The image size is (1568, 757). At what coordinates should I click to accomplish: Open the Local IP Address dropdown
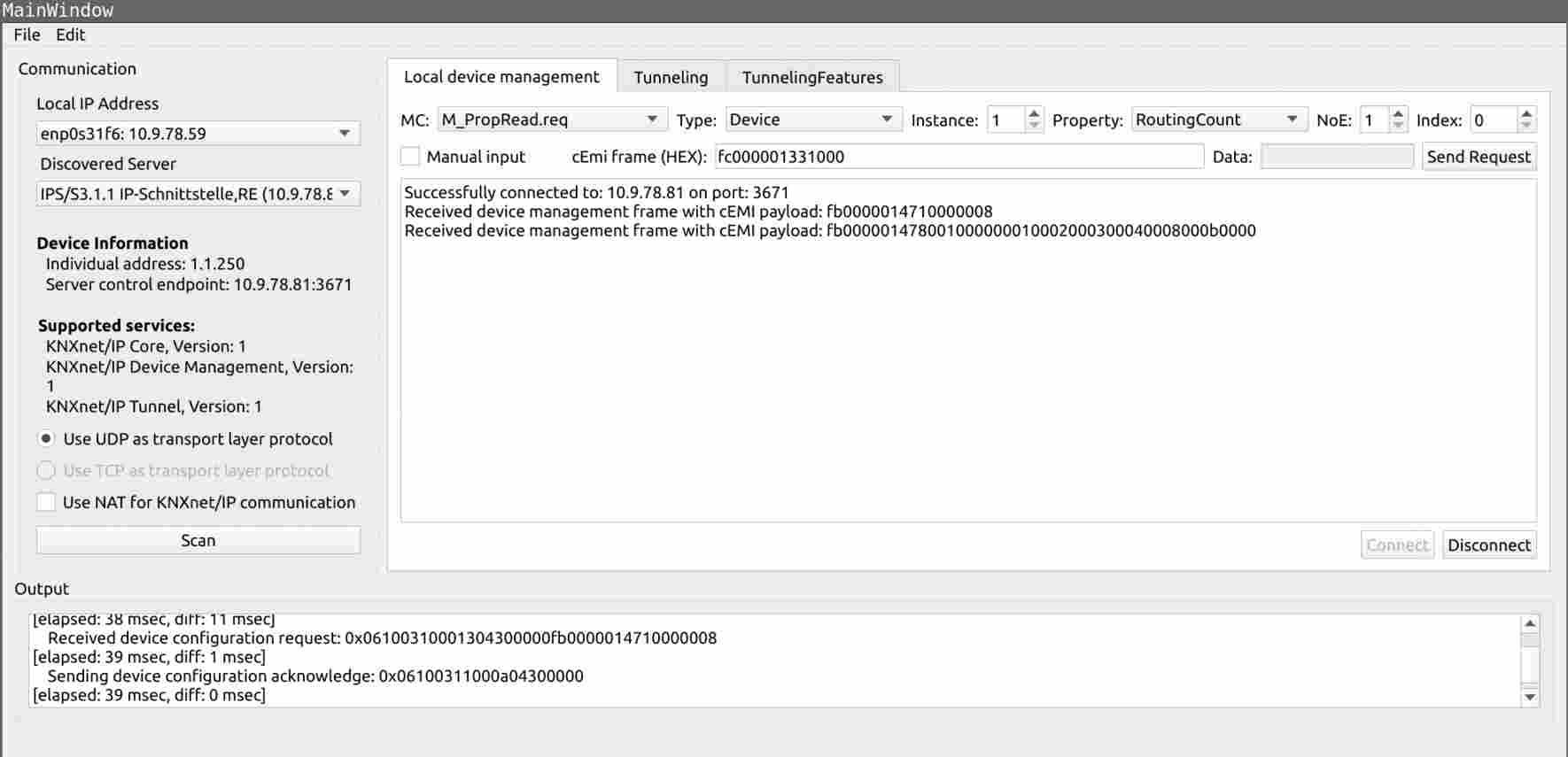(198, 134)
